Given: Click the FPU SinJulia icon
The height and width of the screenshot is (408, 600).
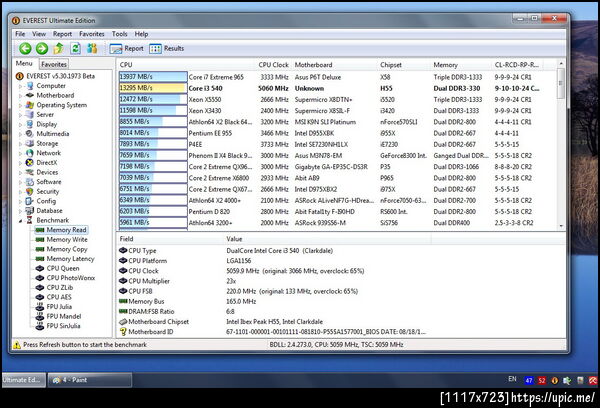Looking at the screenshot, I should click(x=40, y=326).
